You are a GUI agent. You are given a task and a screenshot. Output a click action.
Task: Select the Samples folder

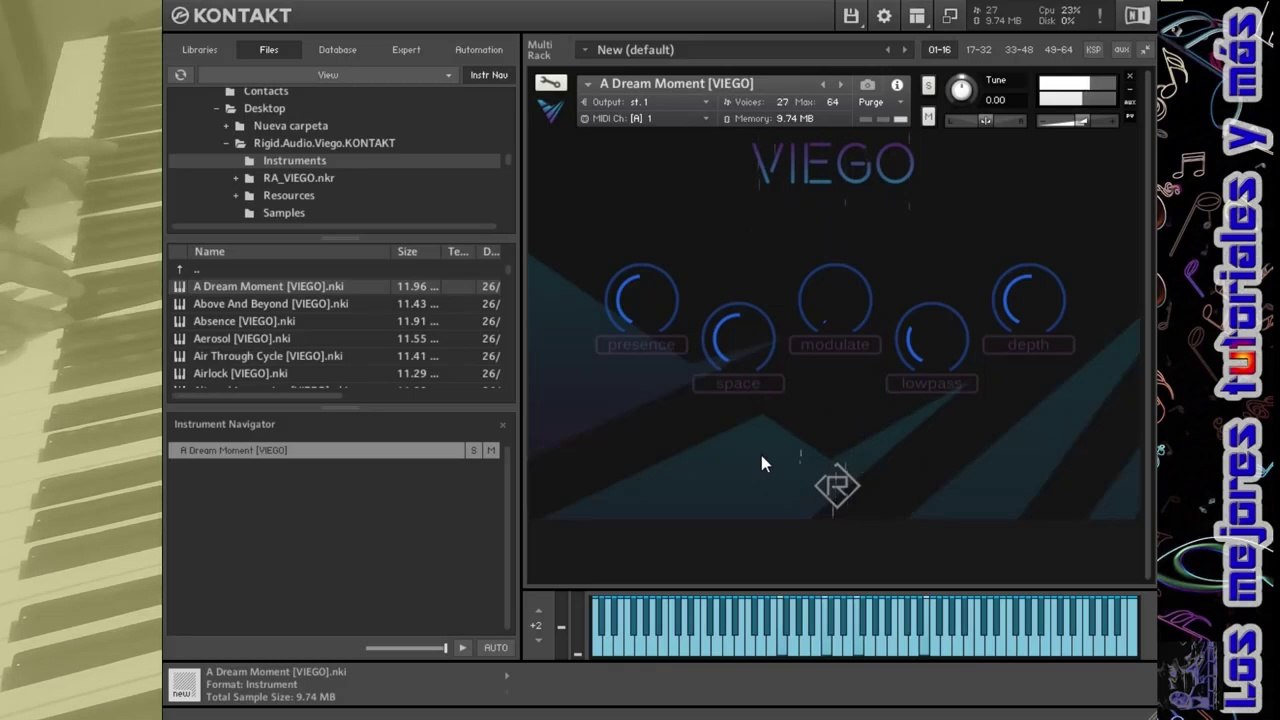point(284,213)
